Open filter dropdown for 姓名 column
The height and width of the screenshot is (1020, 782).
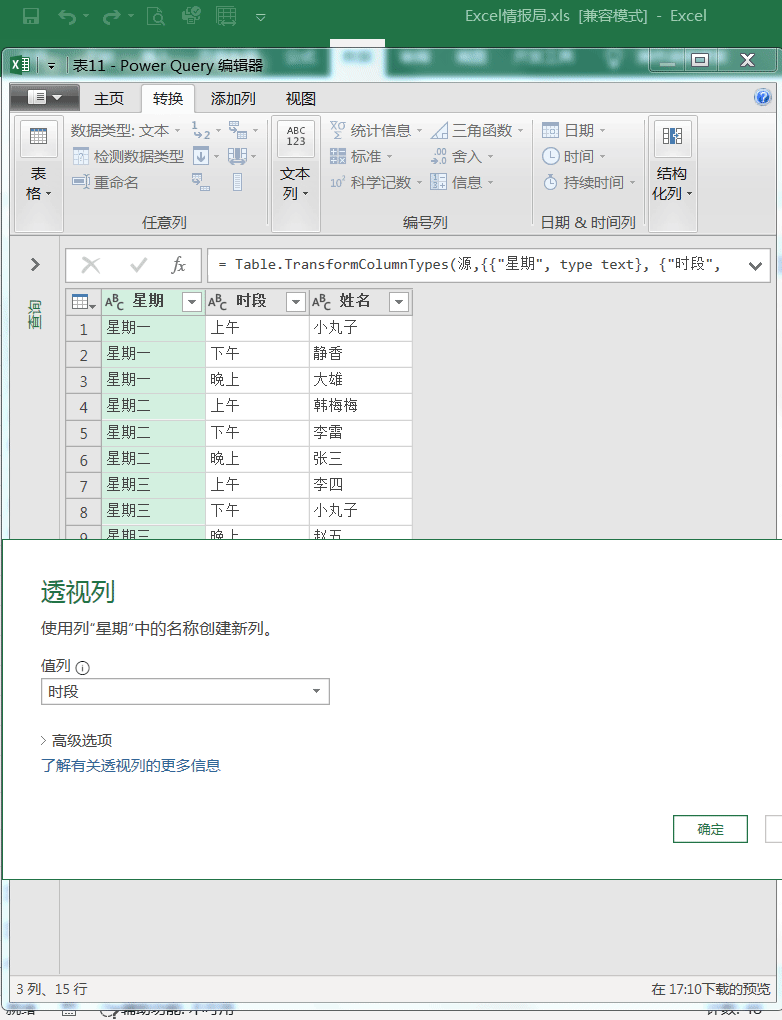(x=398, y=302)
